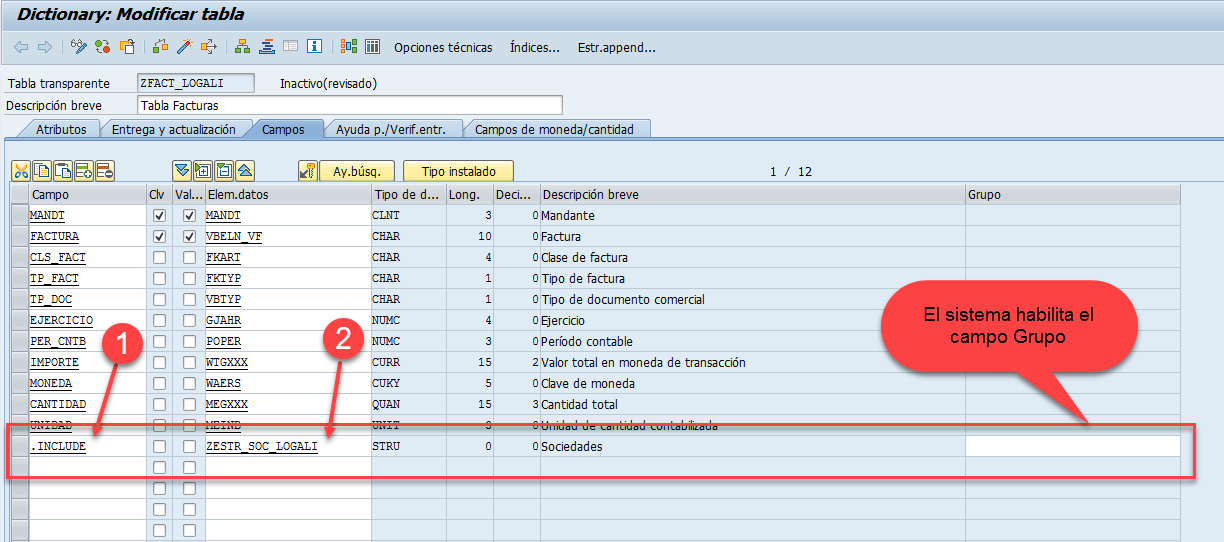
Task: Click the Forward arrow icon in toolbar
Action: [44, 47]
